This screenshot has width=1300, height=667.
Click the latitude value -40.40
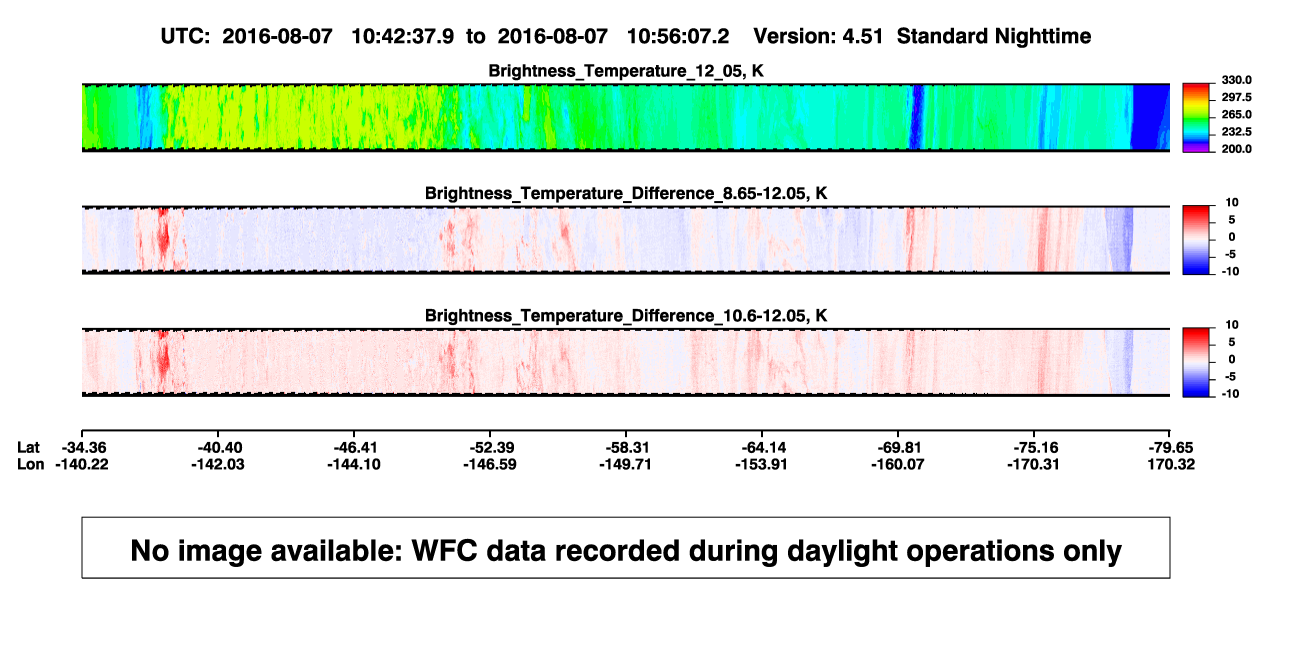point(219,447)
